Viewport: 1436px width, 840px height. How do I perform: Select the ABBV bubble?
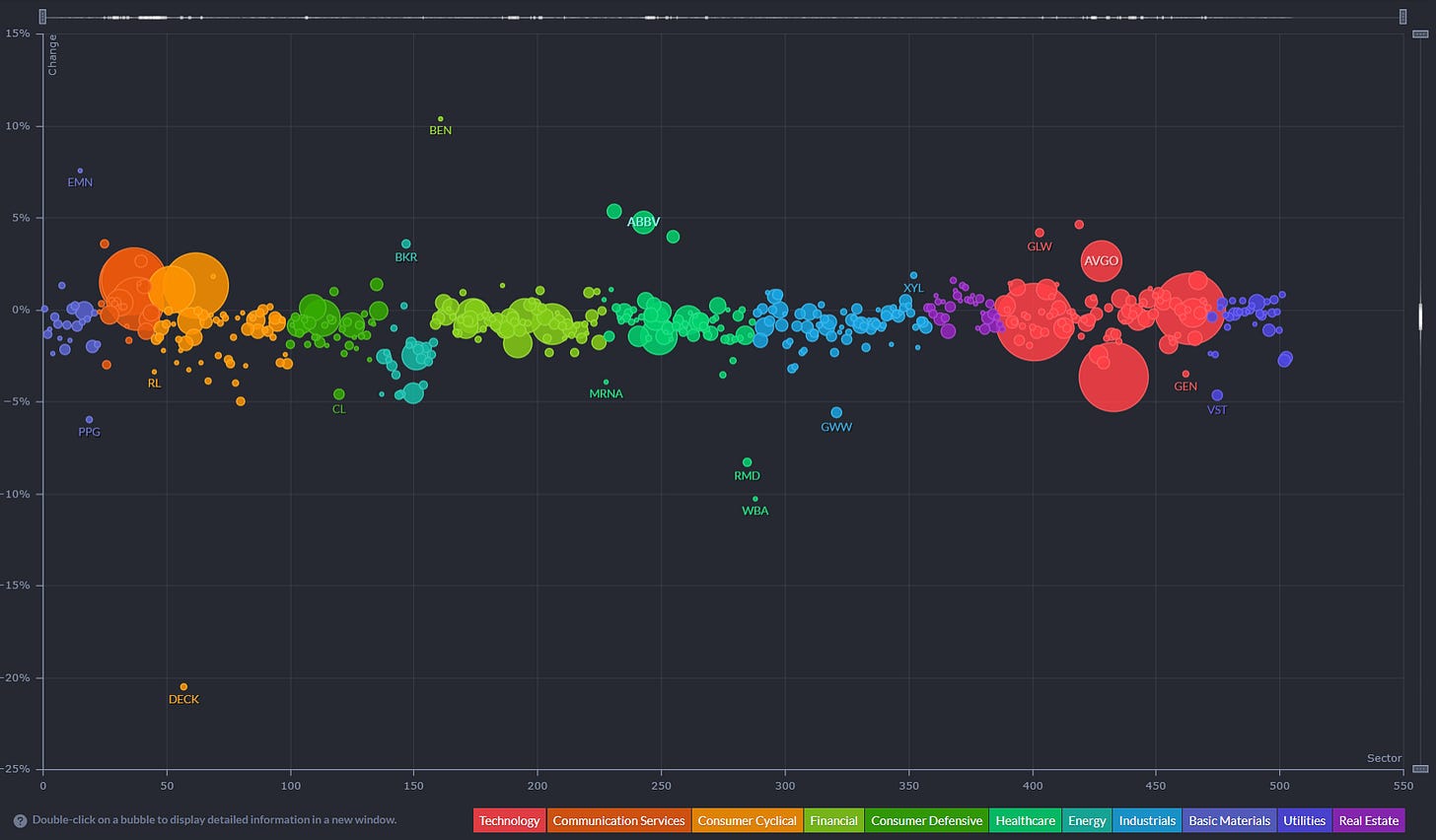tap(643, 222)
